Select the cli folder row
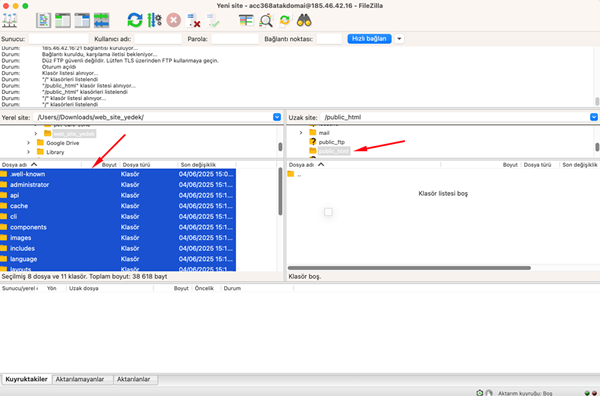Screen dimensions: 600x396 click(118, 217)
